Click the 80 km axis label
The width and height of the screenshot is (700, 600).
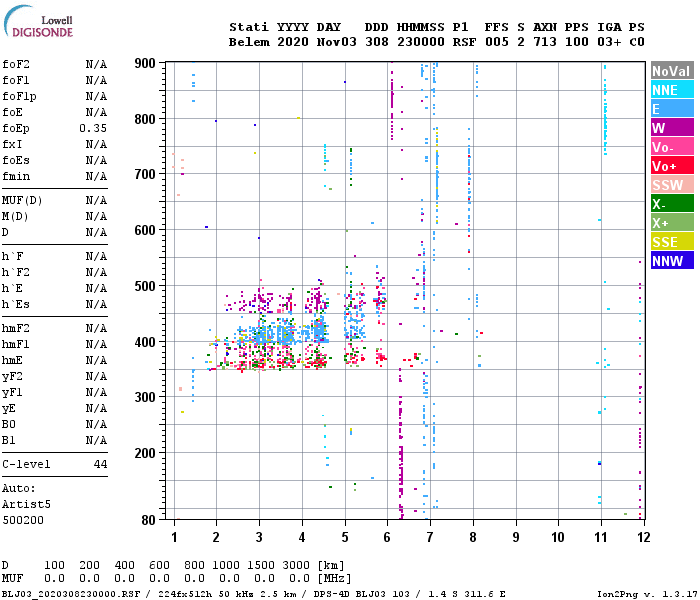[149, 520]
